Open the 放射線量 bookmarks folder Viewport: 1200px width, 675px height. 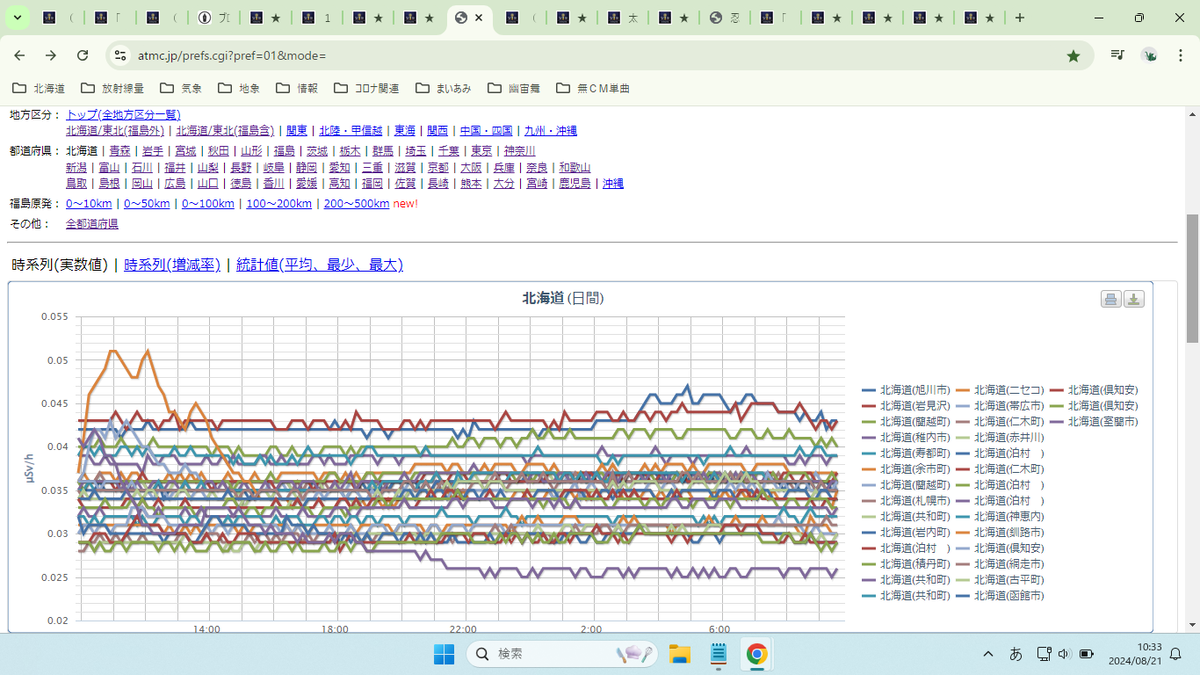[113, 88]
